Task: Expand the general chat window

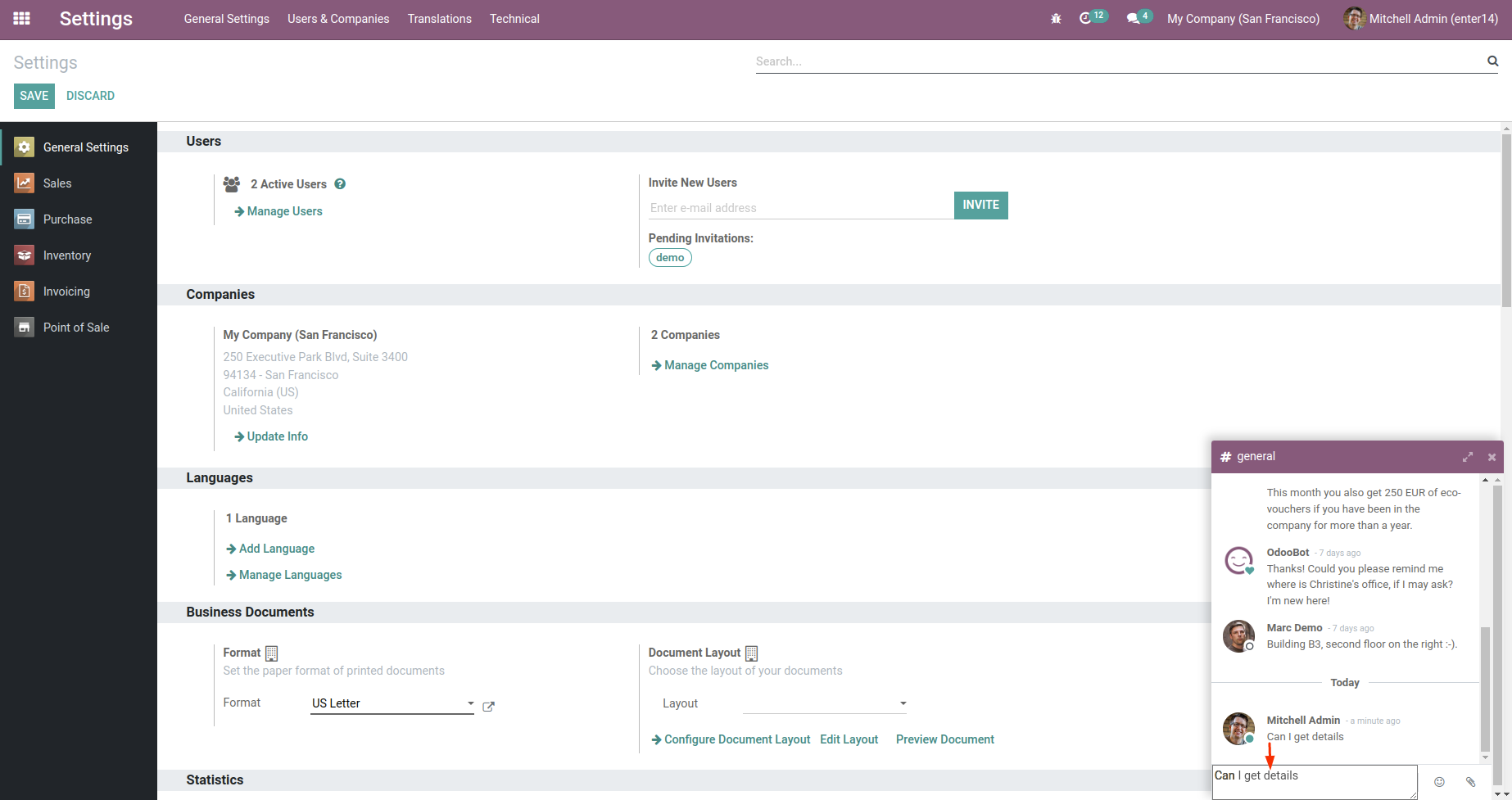Action: pos(1468,457)
